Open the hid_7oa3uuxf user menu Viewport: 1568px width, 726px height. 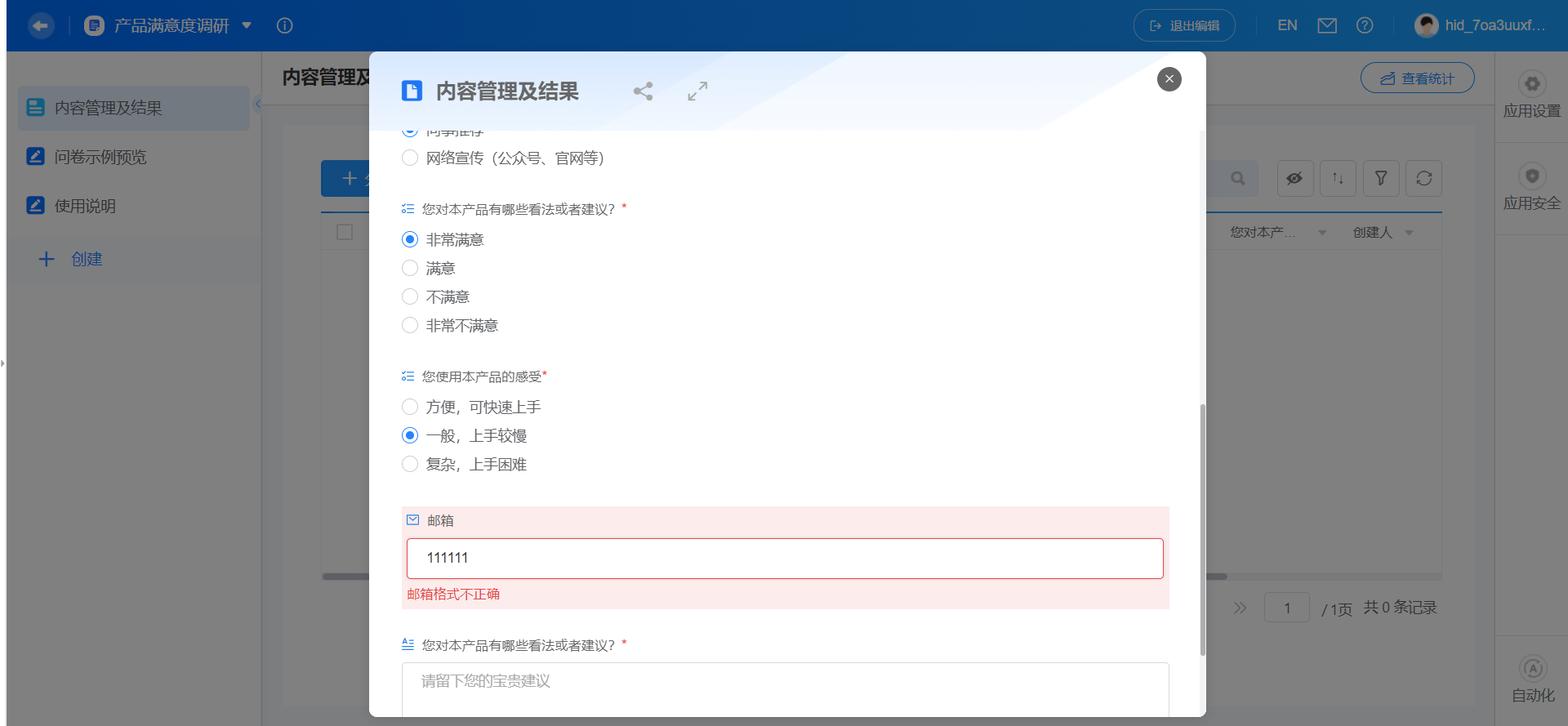click(x=1494, y=25)
